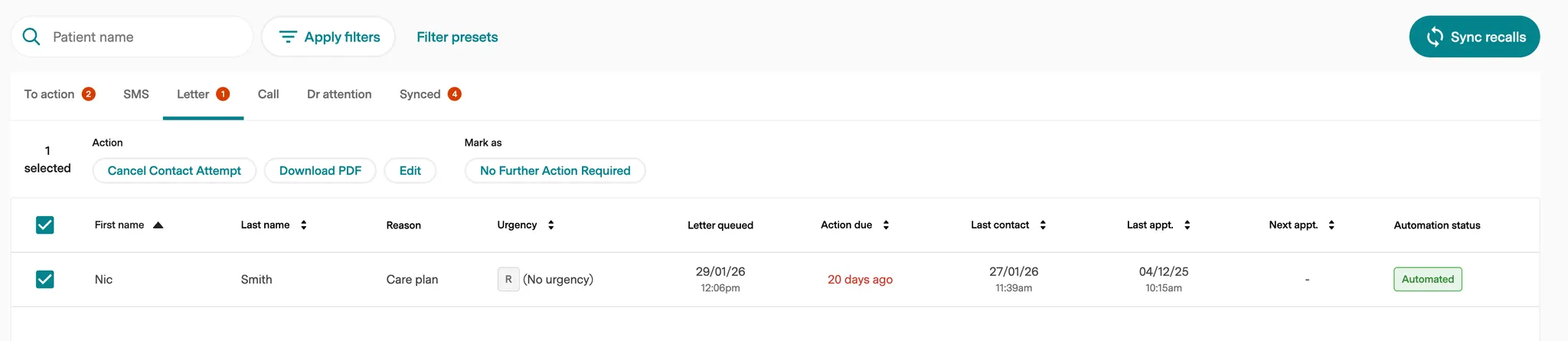Focus the Patient name search field
This screenshot has width=1568, height=341.
145,37
